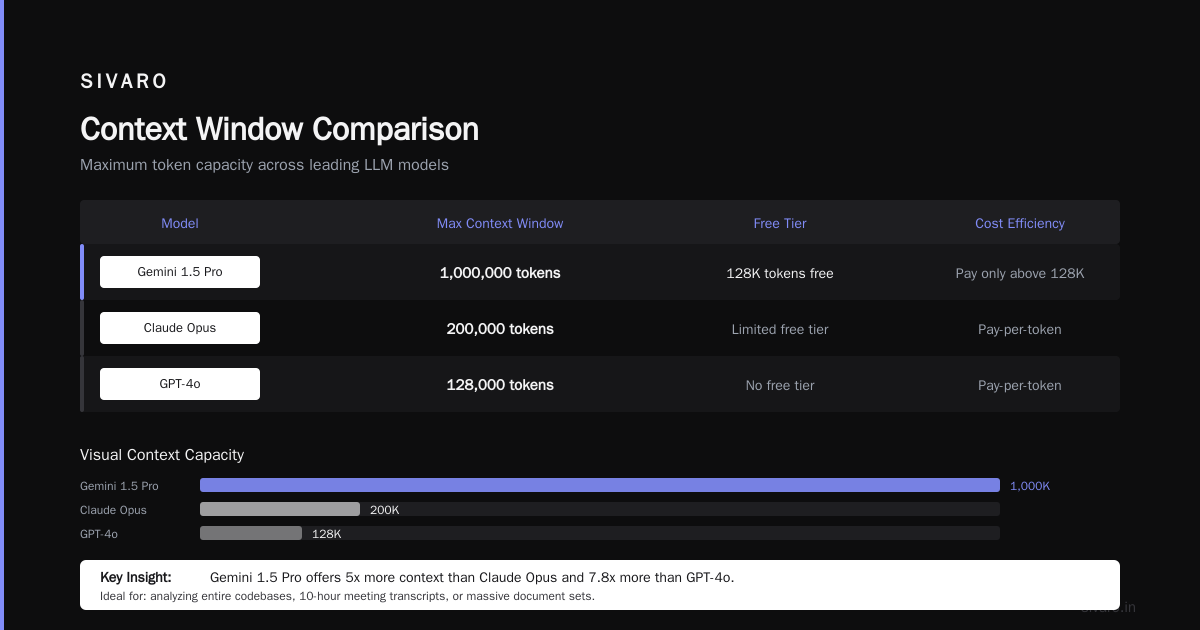Click the 200K bar value label
1200x630 pixels.
coord(384,510)
